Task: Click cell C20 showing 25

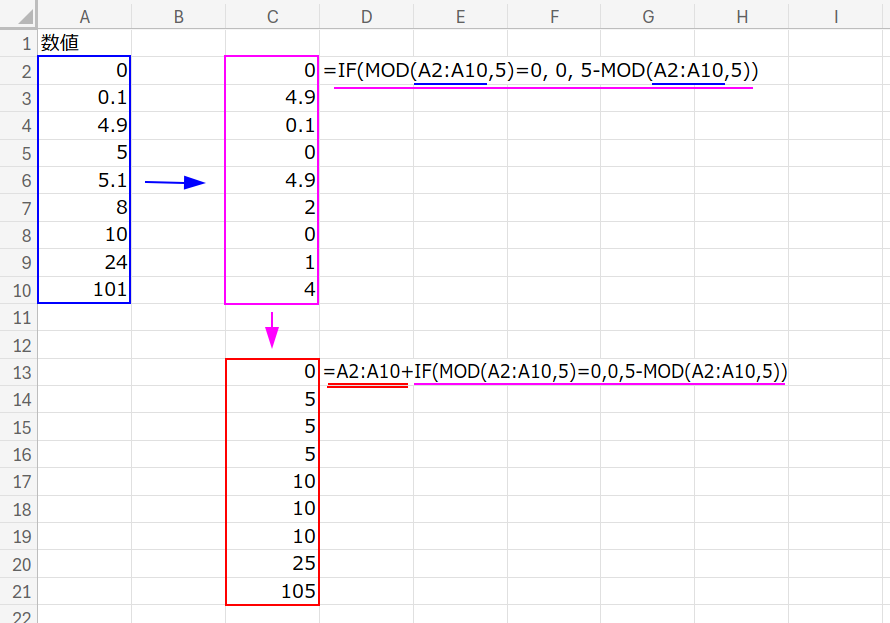Action: click(272, 564)
